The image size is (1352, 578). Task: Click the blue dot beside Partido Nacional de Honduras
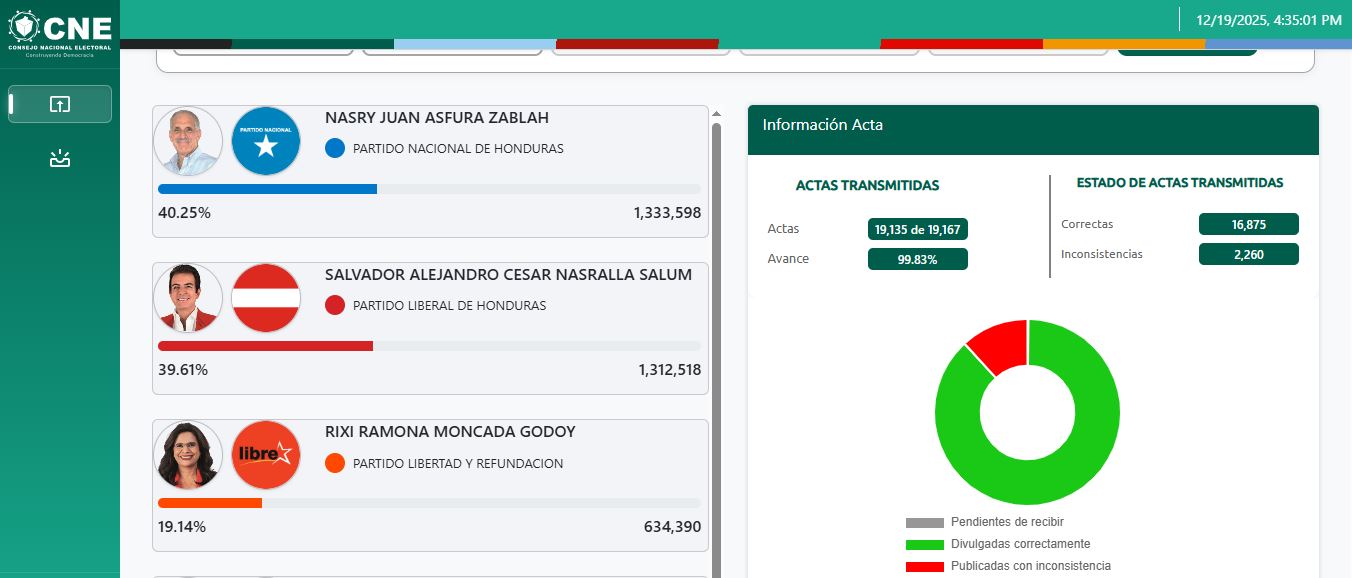(x=333, y=148)
